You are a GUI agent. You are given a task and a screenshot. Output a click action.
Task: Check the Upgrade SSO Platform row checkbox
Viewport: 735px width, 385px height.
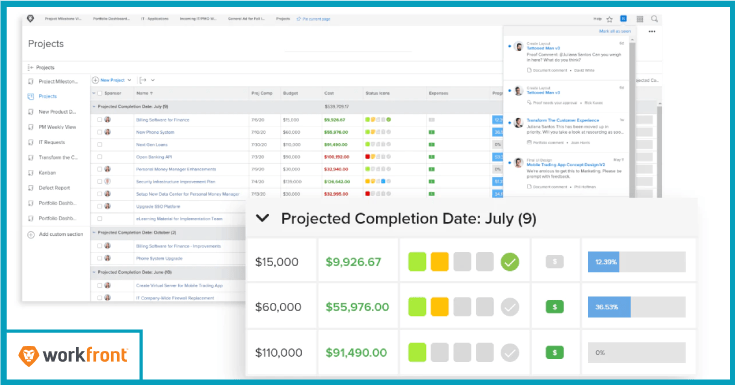point(99,206)
